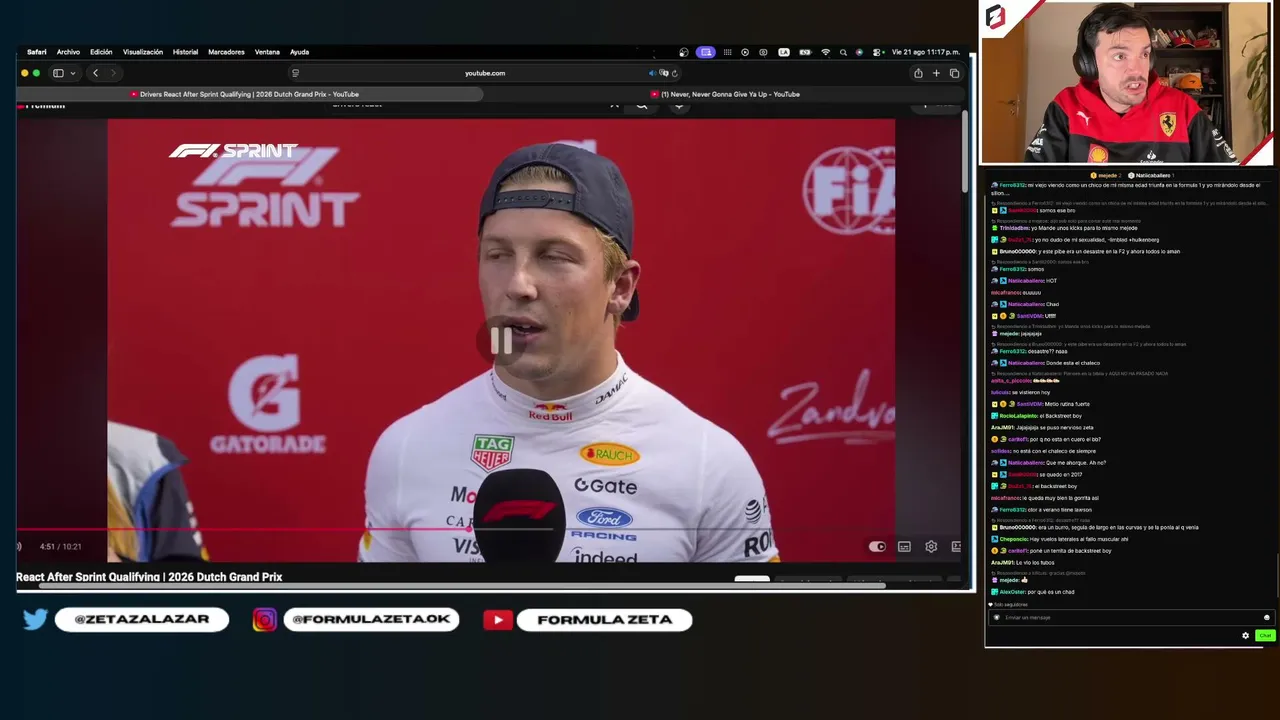The height and width of the screenshot is (720, 1280).
Task: Open the Wi-Fi status icon in the menu bar
Action: pos(825,52)
